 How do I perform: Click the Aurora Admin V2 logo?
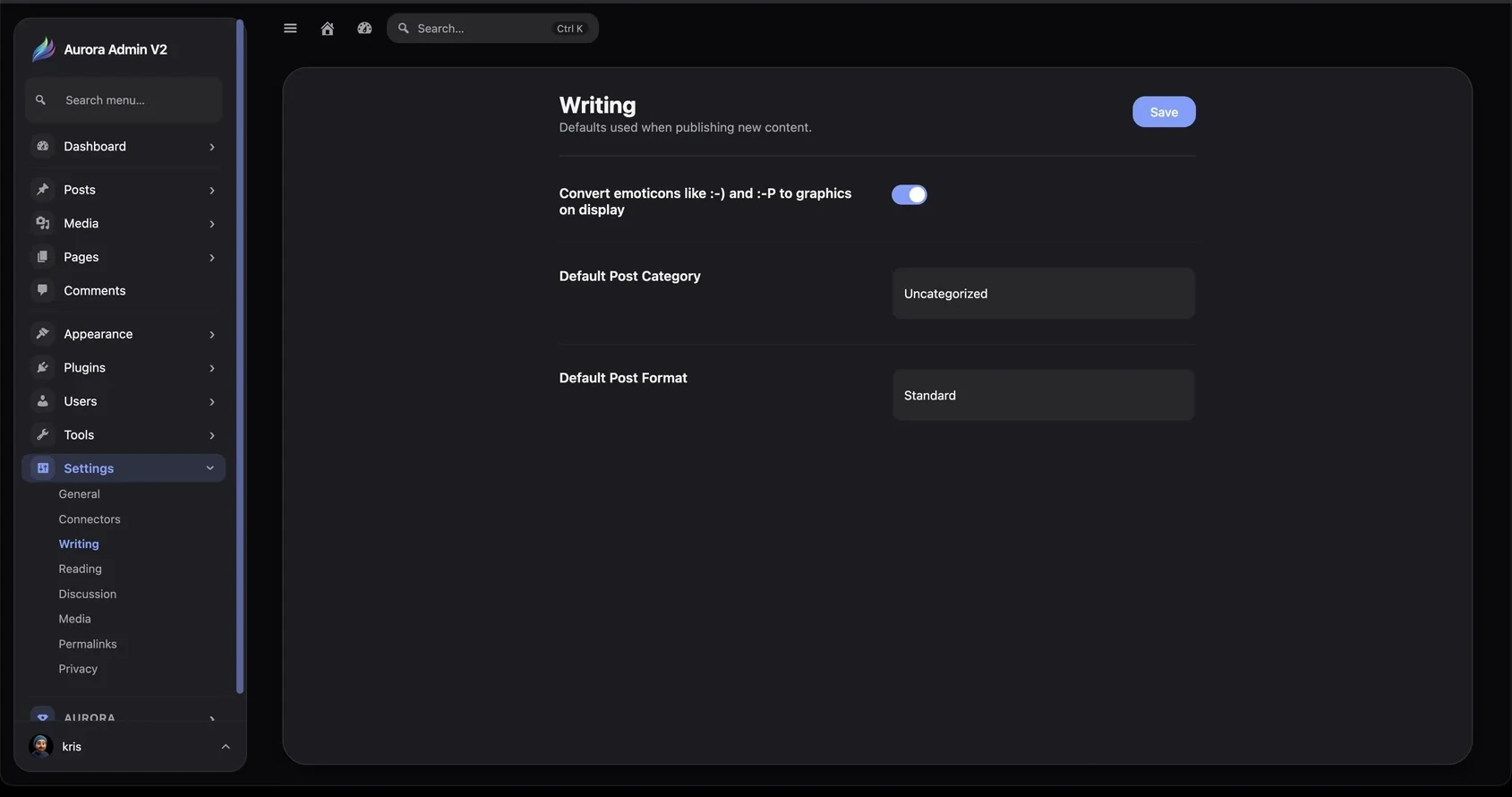click(x=43, y=49)
